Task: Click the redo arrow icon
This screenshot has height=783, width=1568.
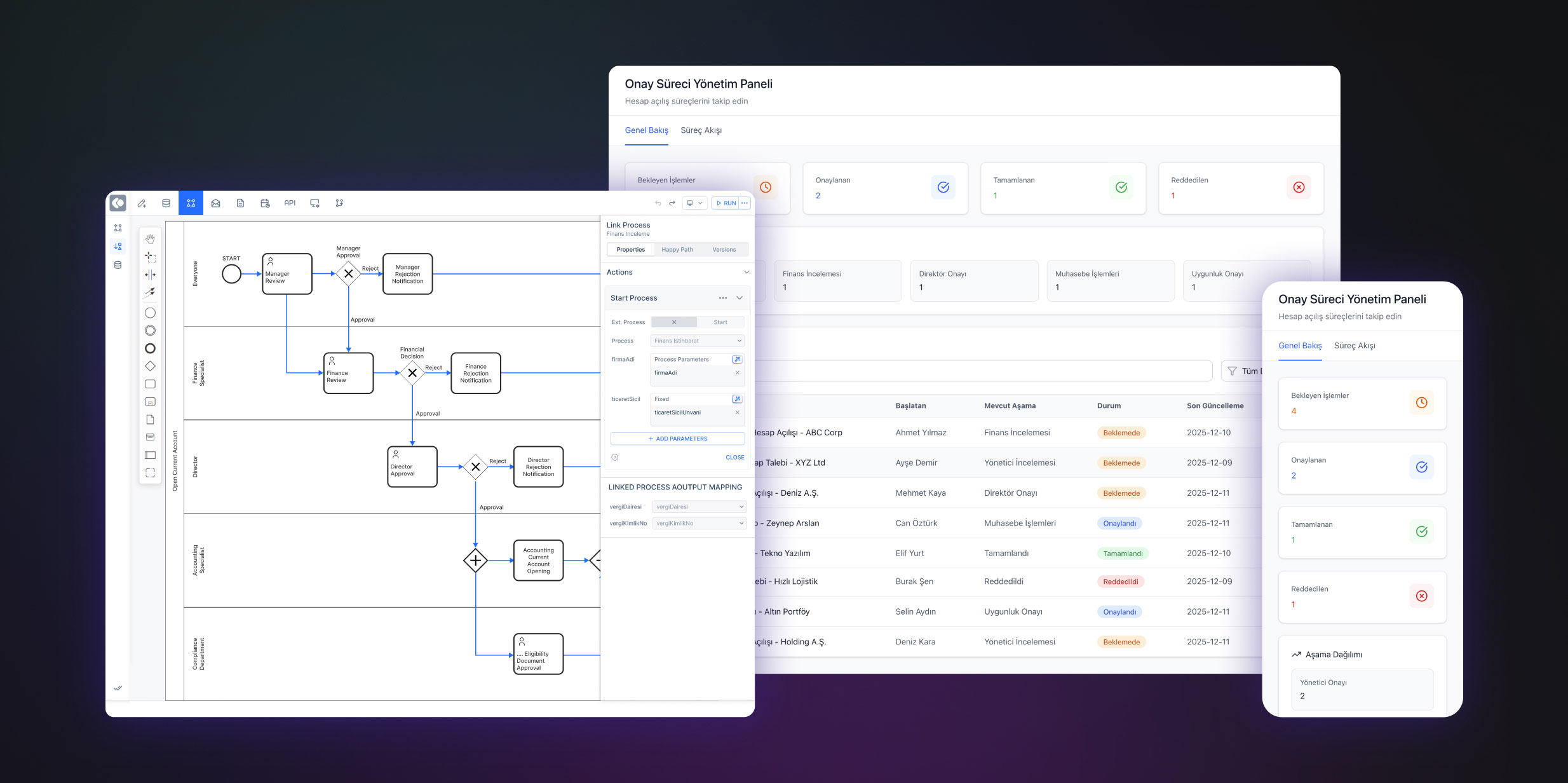Action: pyautogui.click(x=672, y=203)
